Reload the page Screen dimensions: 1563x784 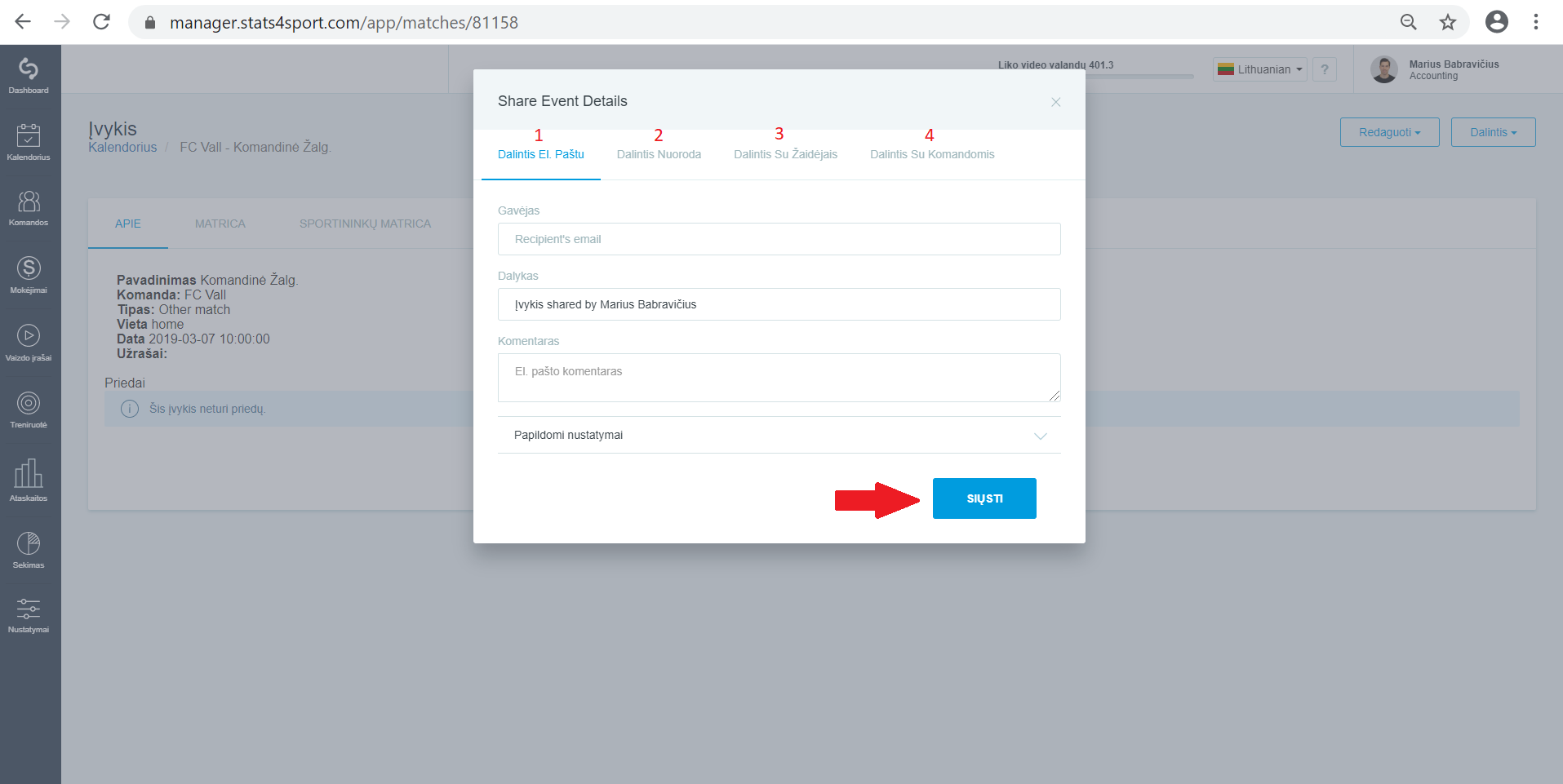point(101,22)
